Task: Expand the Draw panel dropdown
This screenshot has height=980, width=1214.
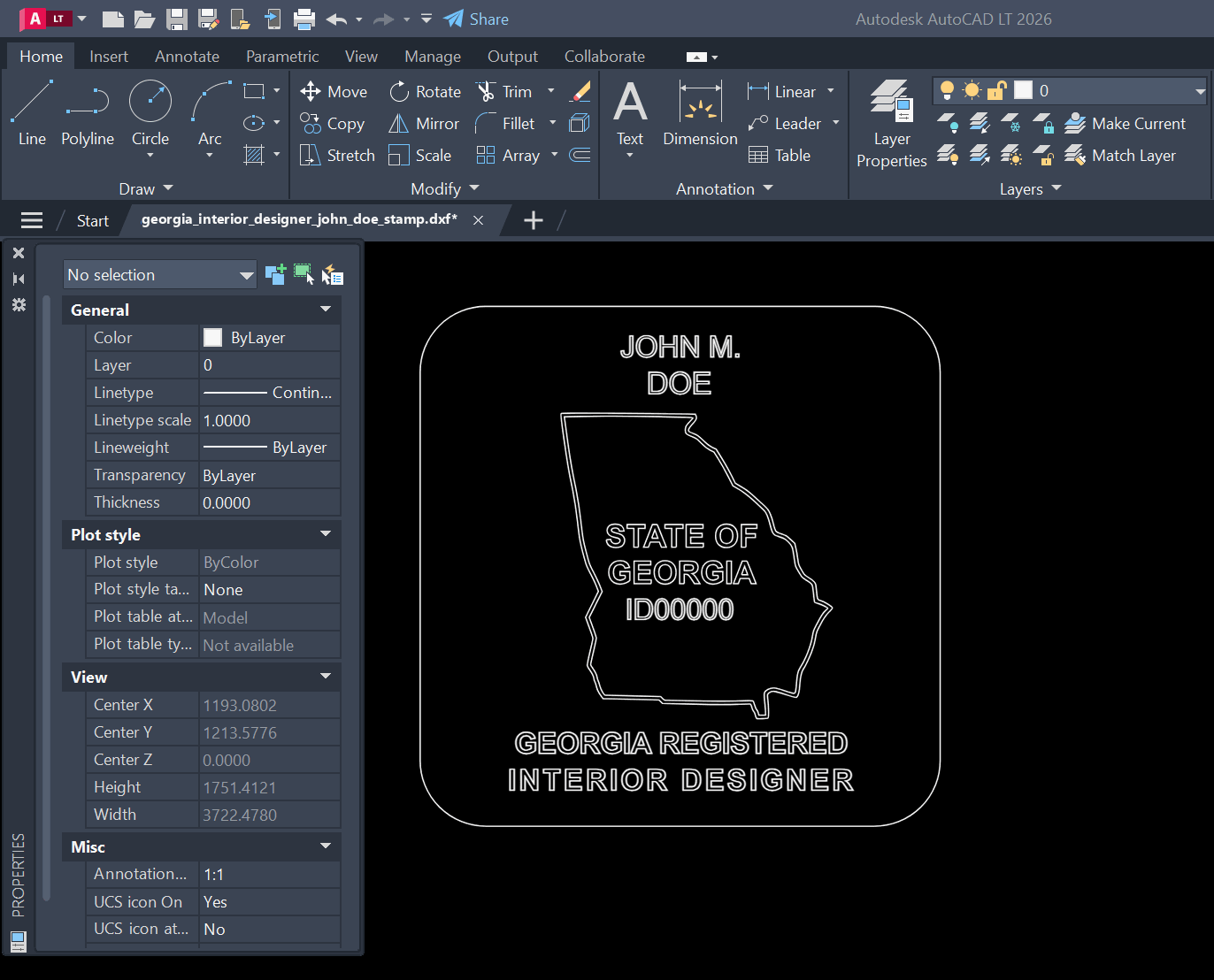Action: click(x=146, y=188)
